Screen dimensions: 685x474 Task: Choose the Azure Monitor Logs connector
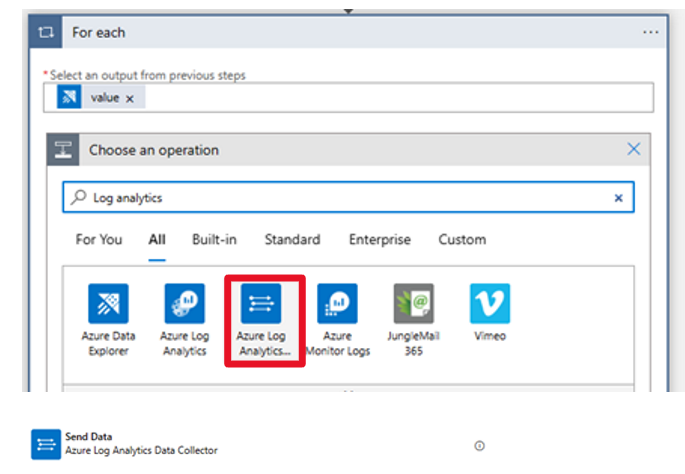(x=337, y=320)
